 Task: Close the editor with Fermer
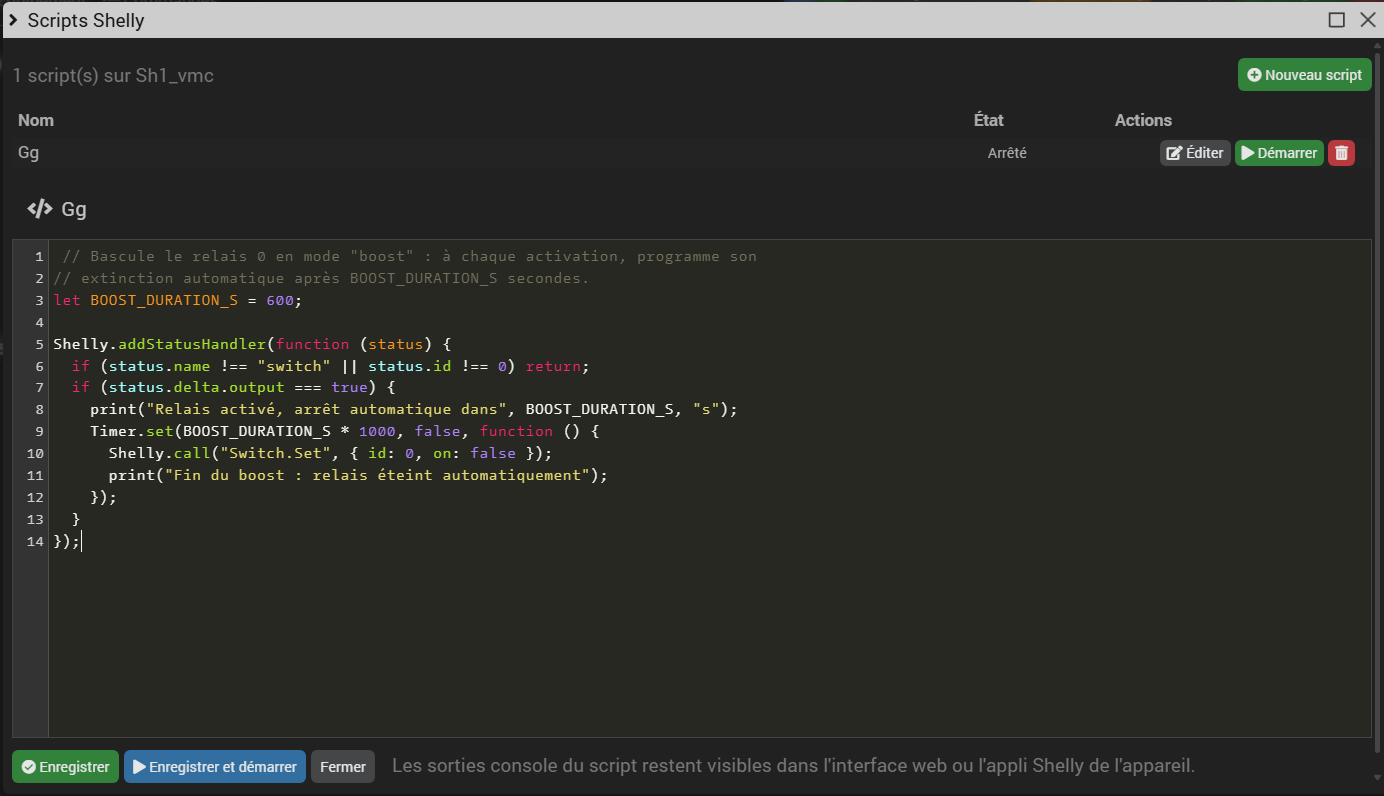343,767
